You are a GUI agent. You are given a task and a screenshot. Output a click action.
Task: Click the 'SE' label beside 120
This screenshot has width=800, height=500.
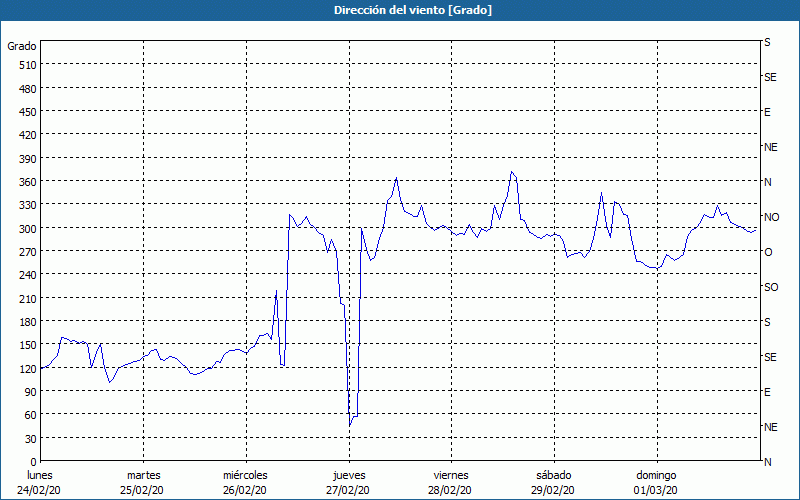click(770, 357)
